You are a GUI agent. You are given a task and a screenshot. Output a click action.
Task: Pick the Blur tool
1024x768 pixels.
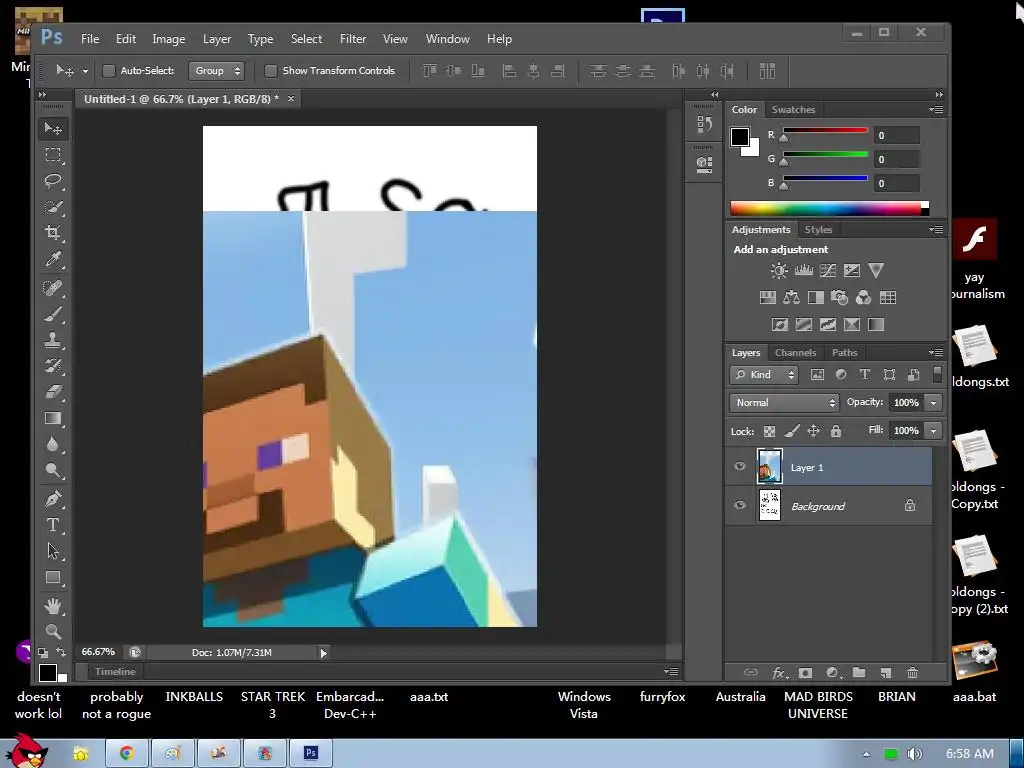click(54, 445)
